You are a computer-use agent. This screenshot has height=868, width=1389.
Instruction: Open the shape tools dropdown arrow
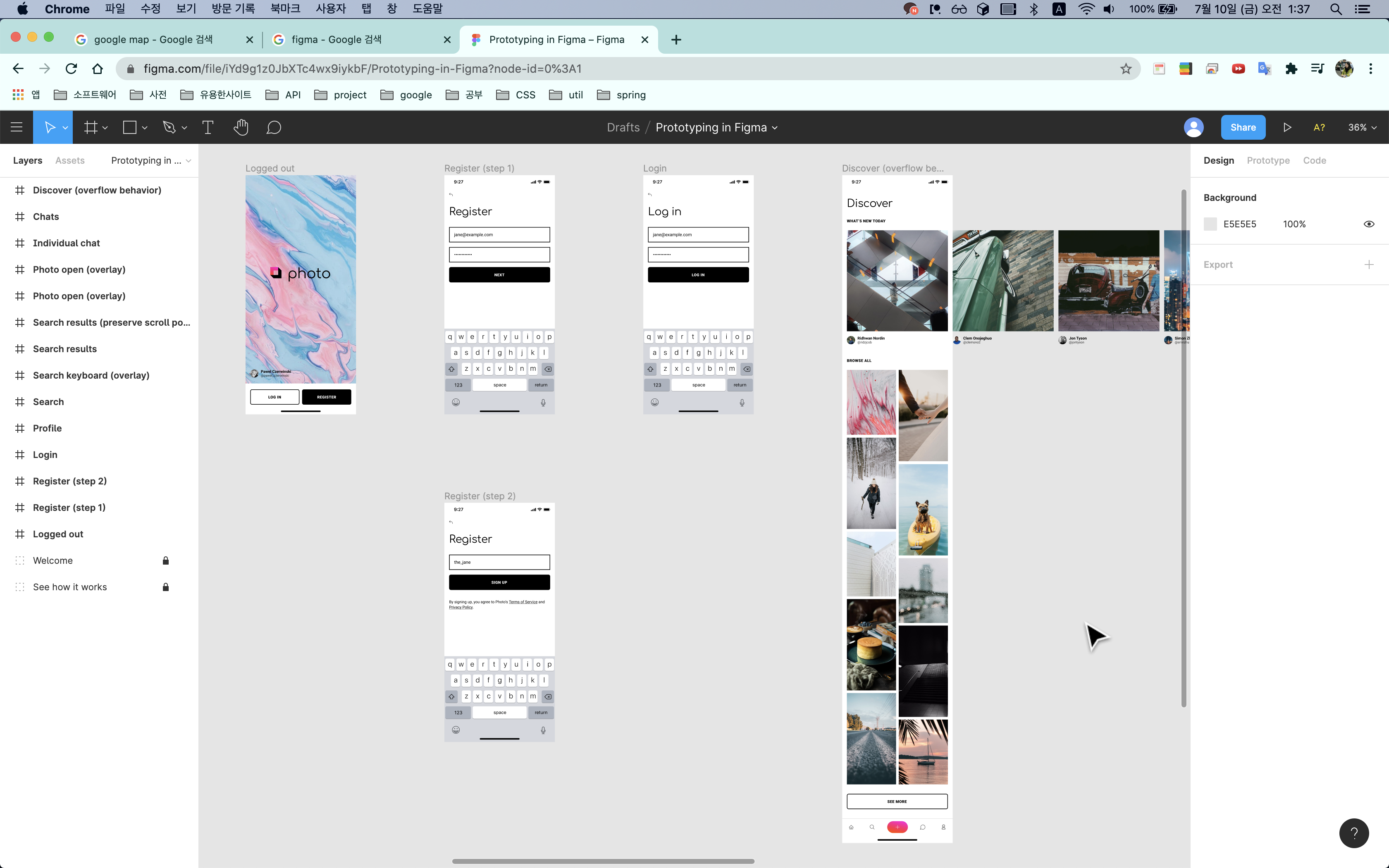click(x=145, y=128)
